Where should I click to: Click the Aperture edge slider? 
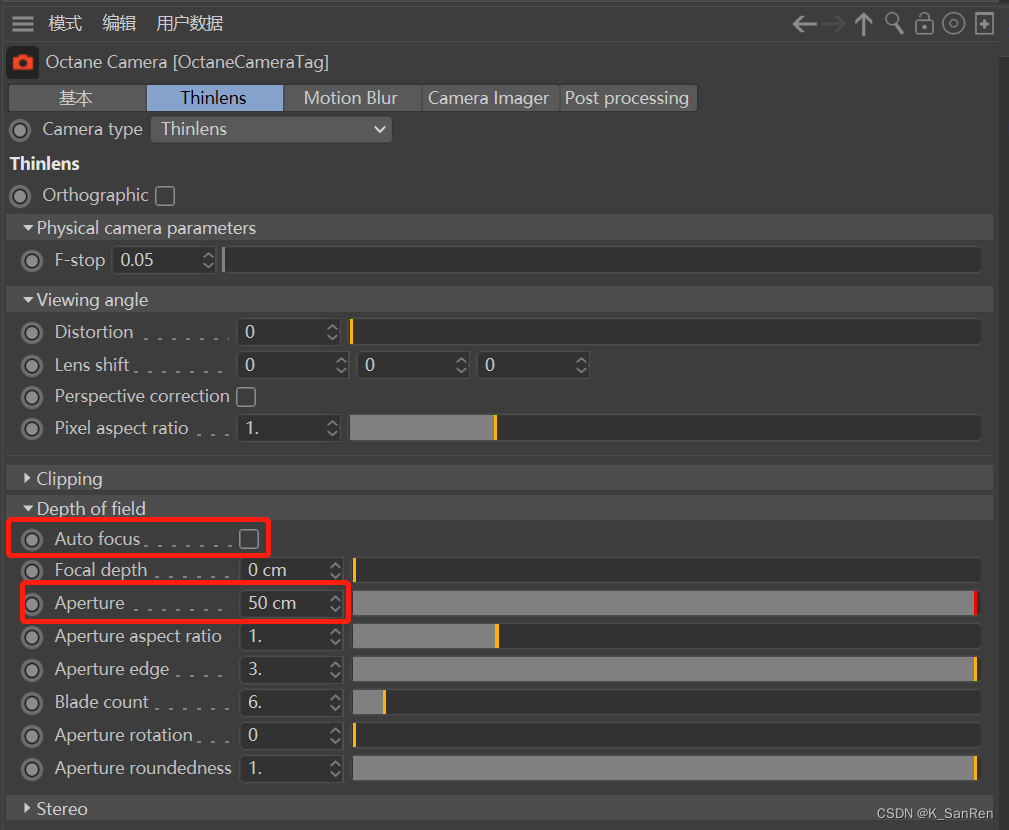[x=667, y=670]
